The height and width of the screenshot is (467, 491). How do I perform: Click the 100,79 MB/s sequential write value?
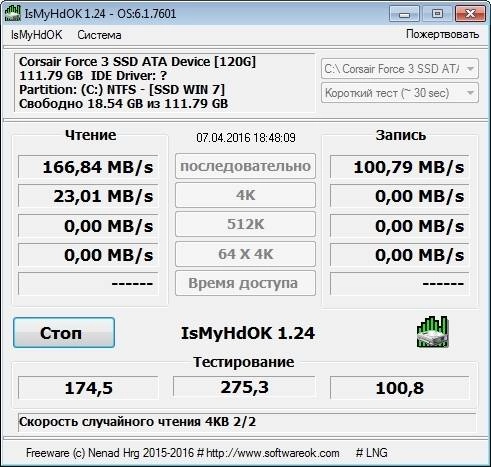coord(399,167)
